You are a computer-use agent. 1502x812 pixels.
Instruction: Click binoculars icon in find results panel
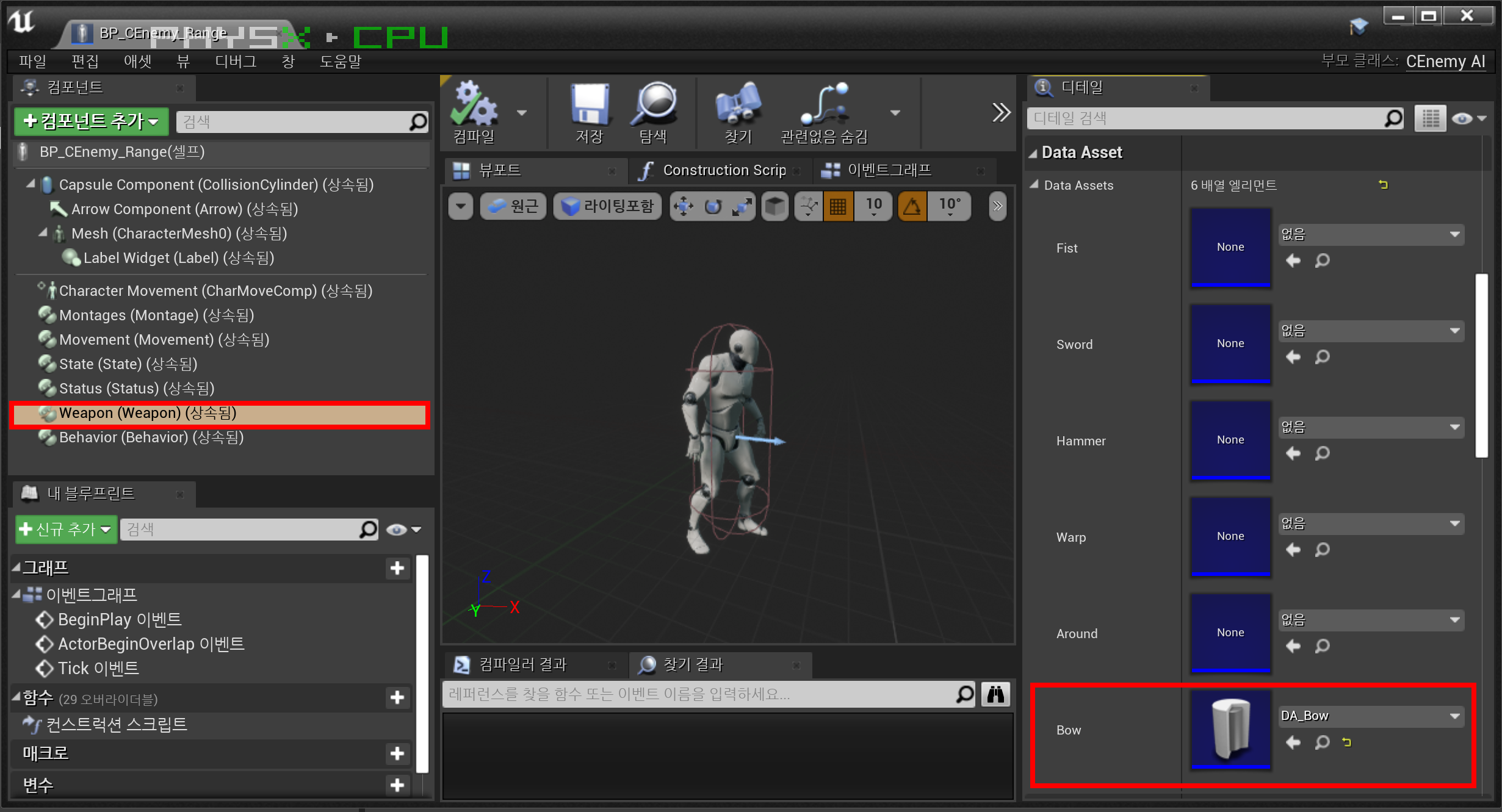[995, 694]
